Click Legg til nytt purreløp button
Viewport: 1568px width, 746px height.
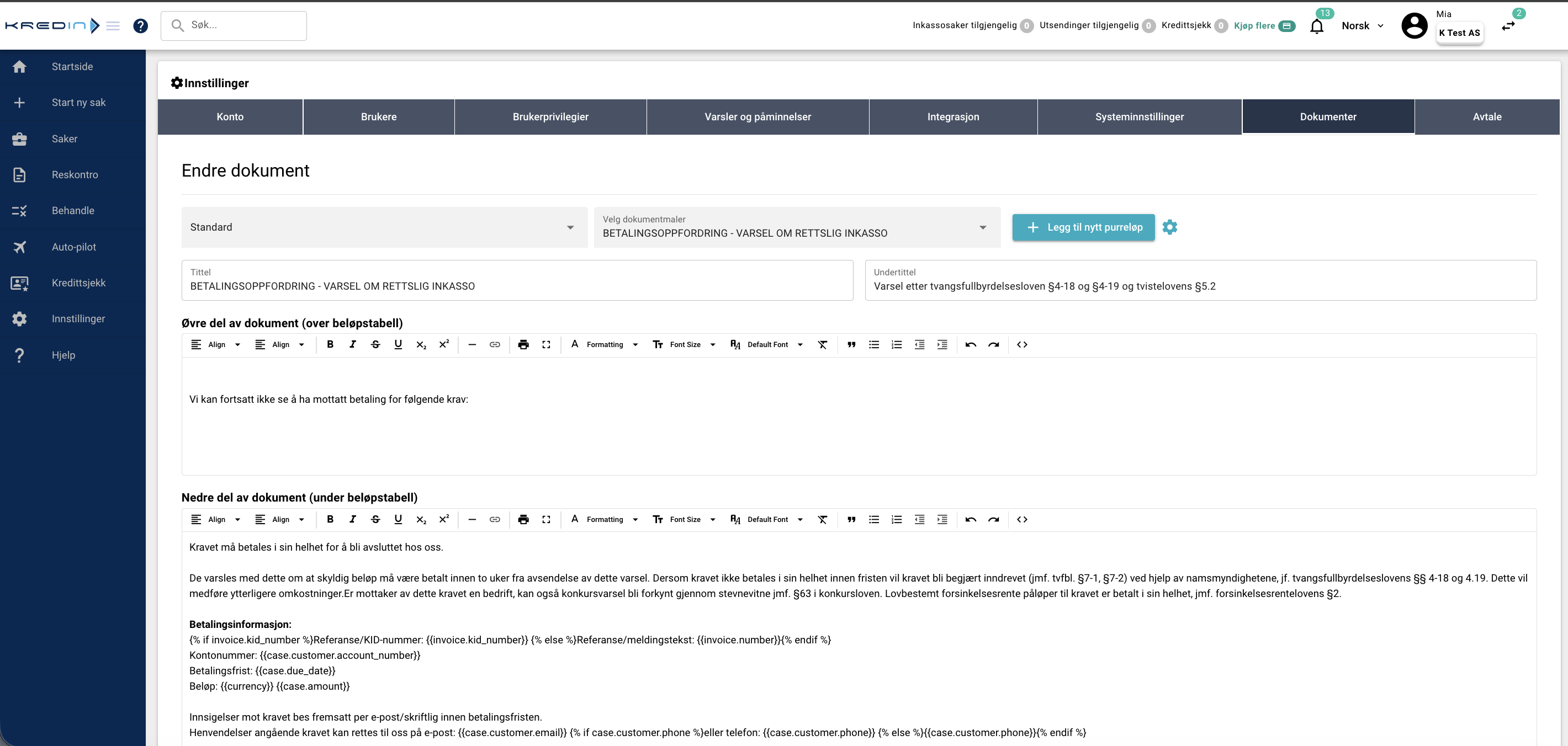(1083, 227)
